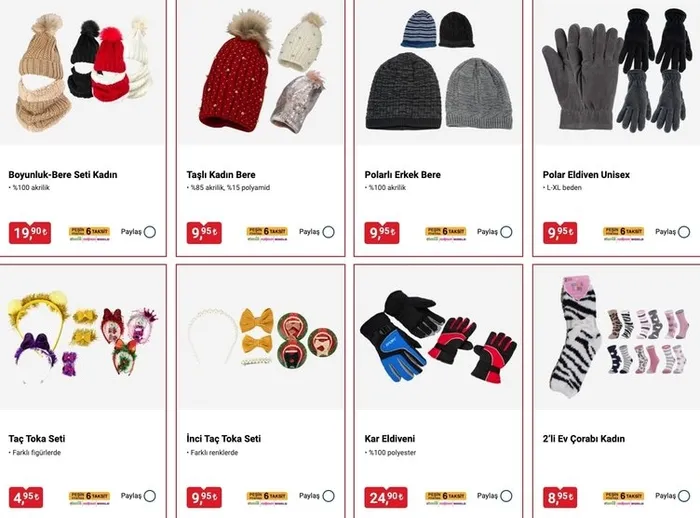Select Paylaş circle for Polarlı Erkek Bere
Image resolution: width=700 pixels, height=518 pixels.
pyautogui.click(x=506, y=232)
